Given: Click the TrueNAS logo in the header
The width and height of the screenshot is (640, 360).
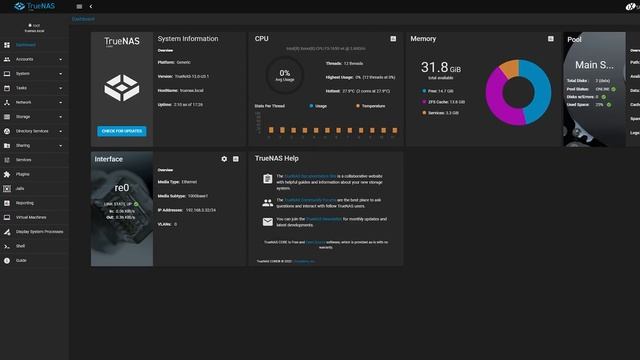Looking at the screenshot, I should tap(34, 7).
